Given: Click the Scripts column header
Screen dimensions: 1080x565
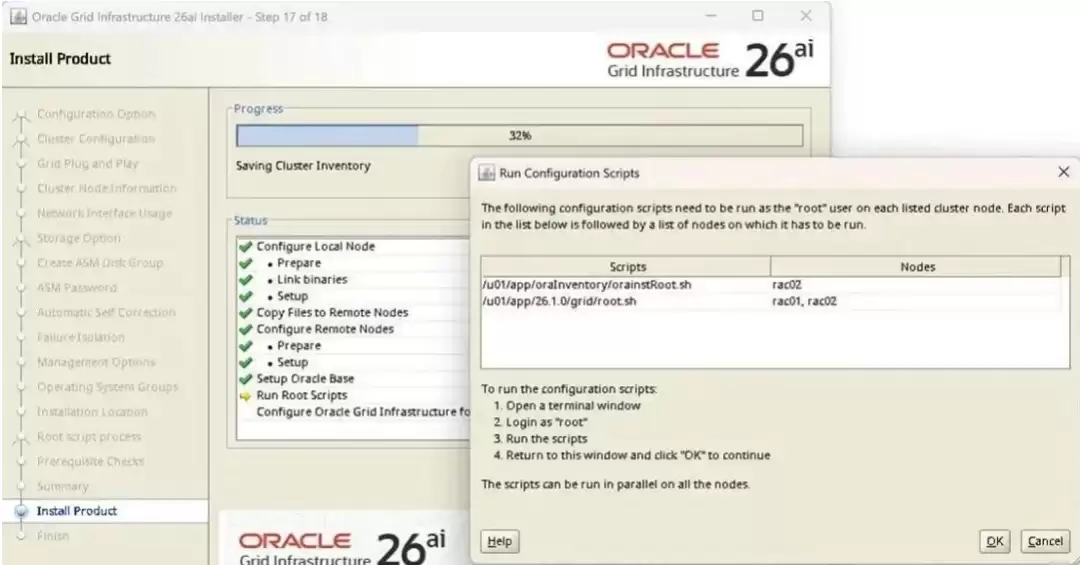Looking at the screenshot, I should click(626, 267).
